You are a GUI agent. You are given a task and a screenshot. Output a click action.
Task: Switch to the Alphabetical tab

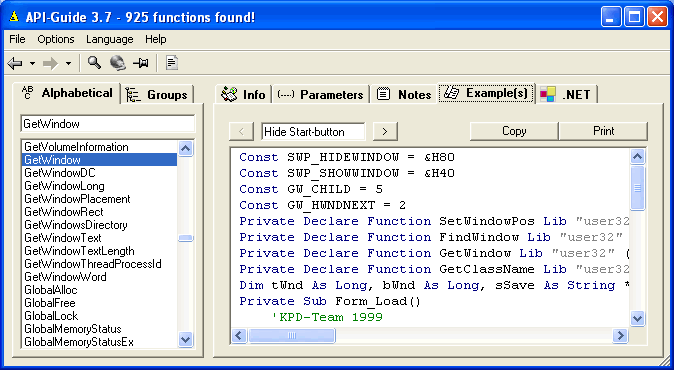67,93
